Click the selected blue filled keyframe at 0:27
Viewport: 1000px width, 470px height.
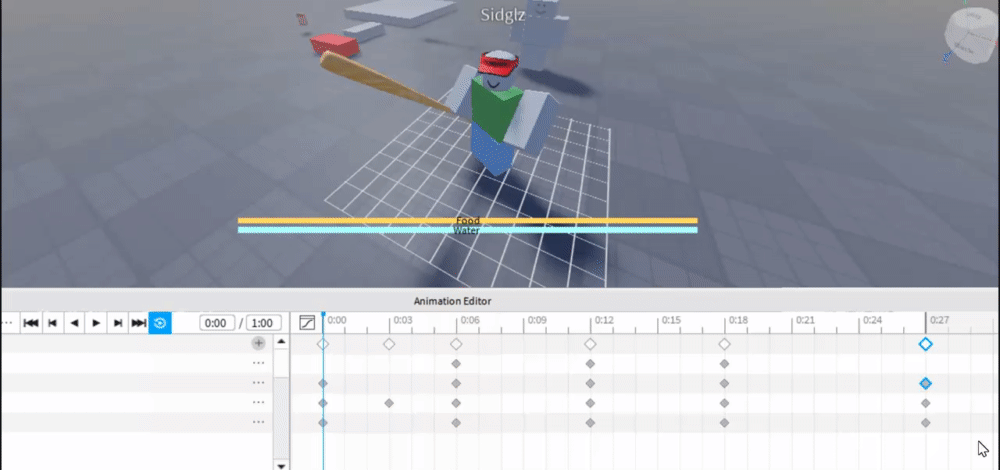point(925,383)
